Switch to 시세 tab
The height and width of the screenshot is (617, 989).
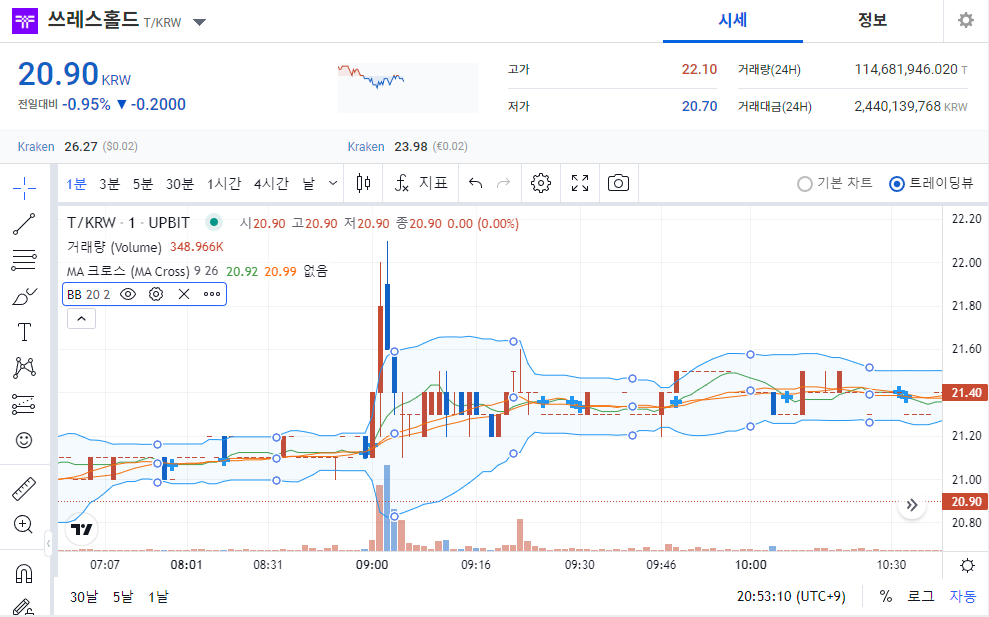tap(732, 20)
